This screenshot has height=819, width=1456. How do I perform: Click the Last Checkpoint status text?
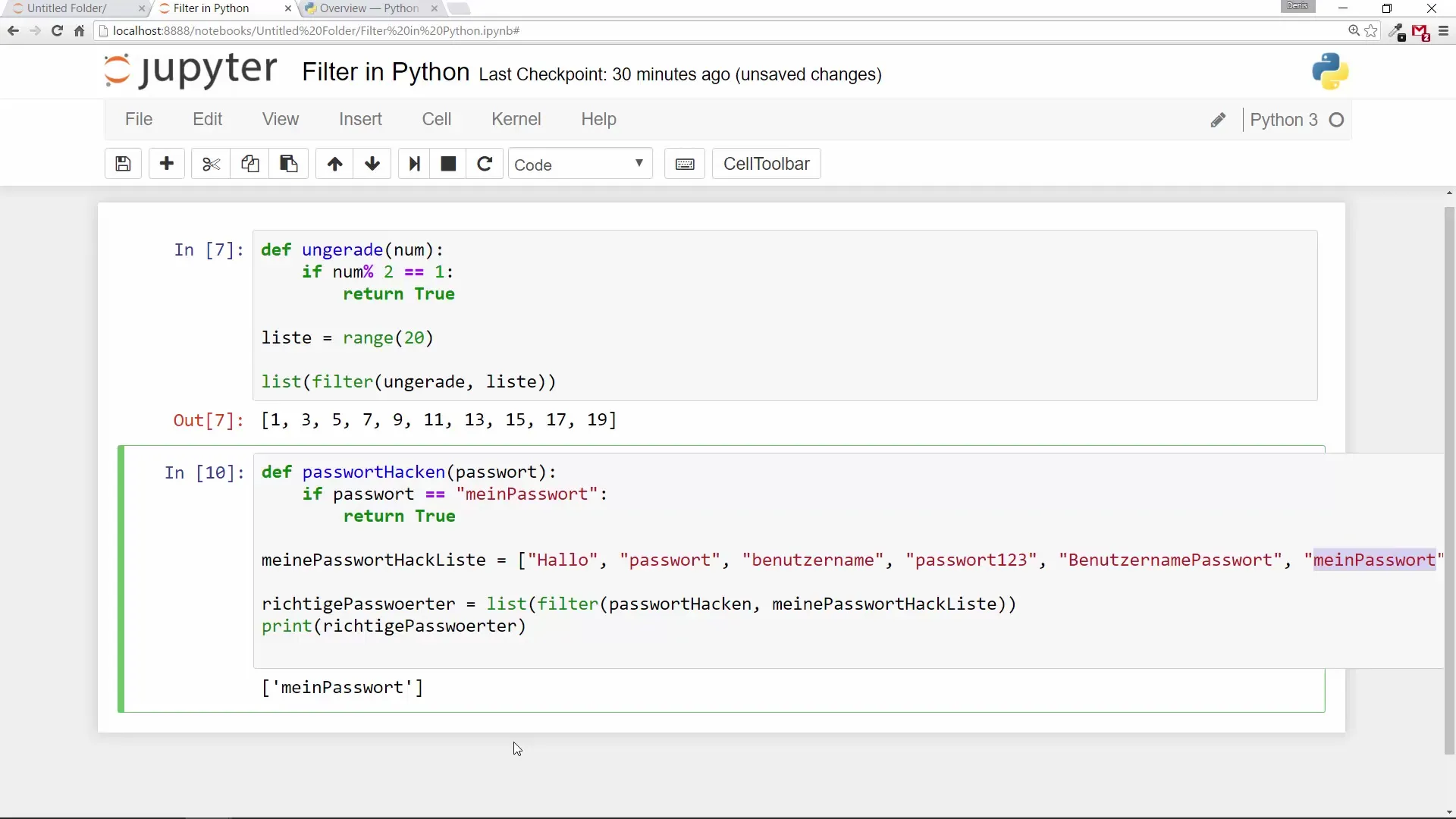pos(680,74)
